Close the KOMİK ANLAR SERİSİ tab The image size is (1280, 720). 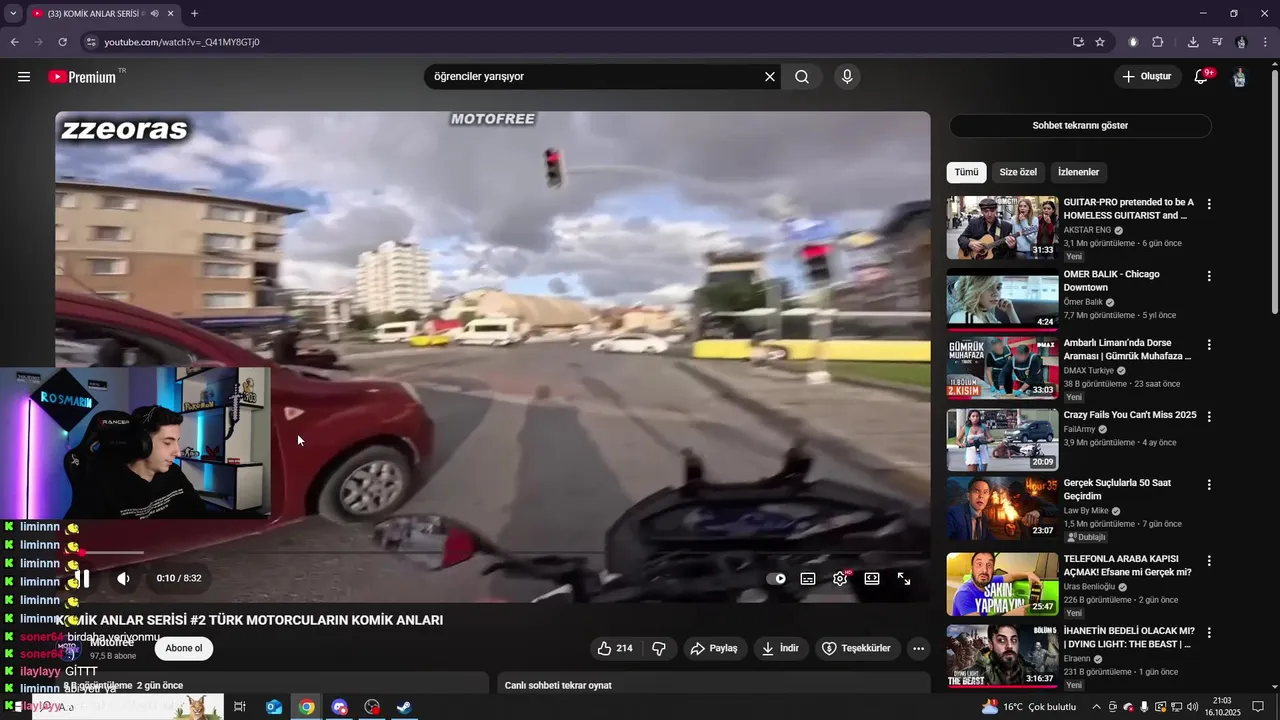pyautogui.click(x=171, y=13)
